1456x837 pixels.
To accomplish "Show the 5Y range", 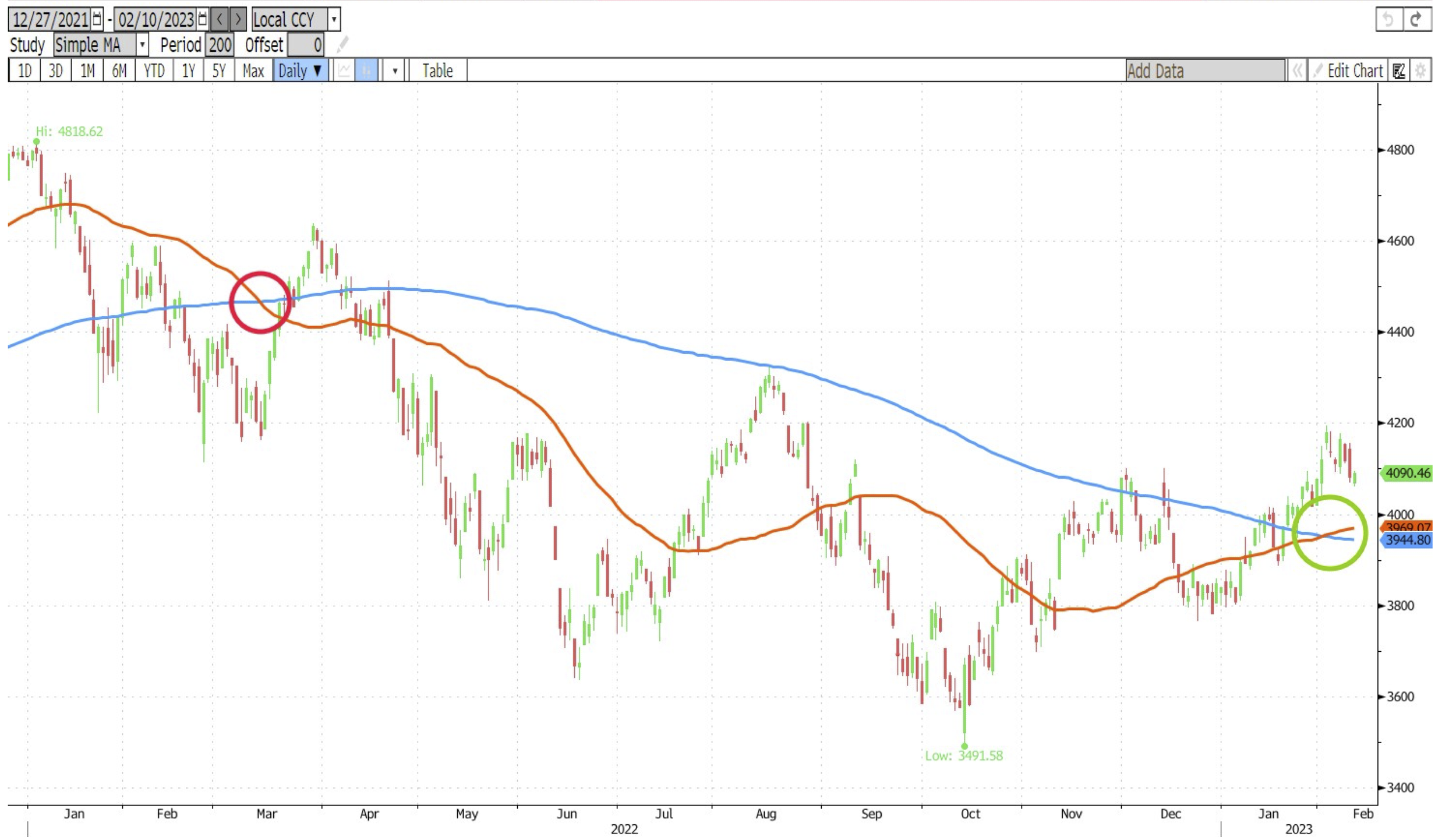I will pyautogui.click(x=219, y=70).
